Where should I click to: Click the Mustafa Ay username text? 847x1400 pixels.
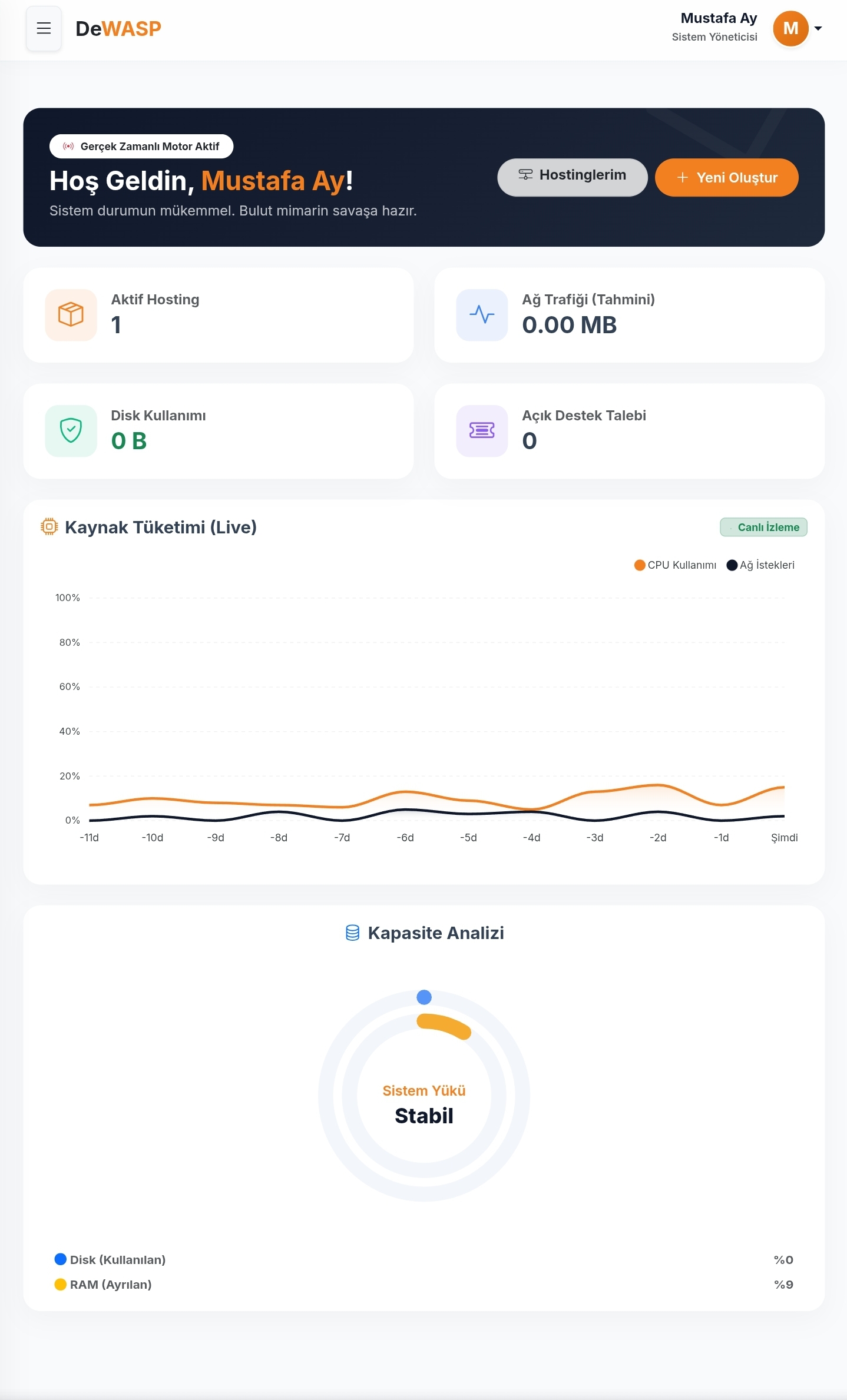tap(719, 18)
